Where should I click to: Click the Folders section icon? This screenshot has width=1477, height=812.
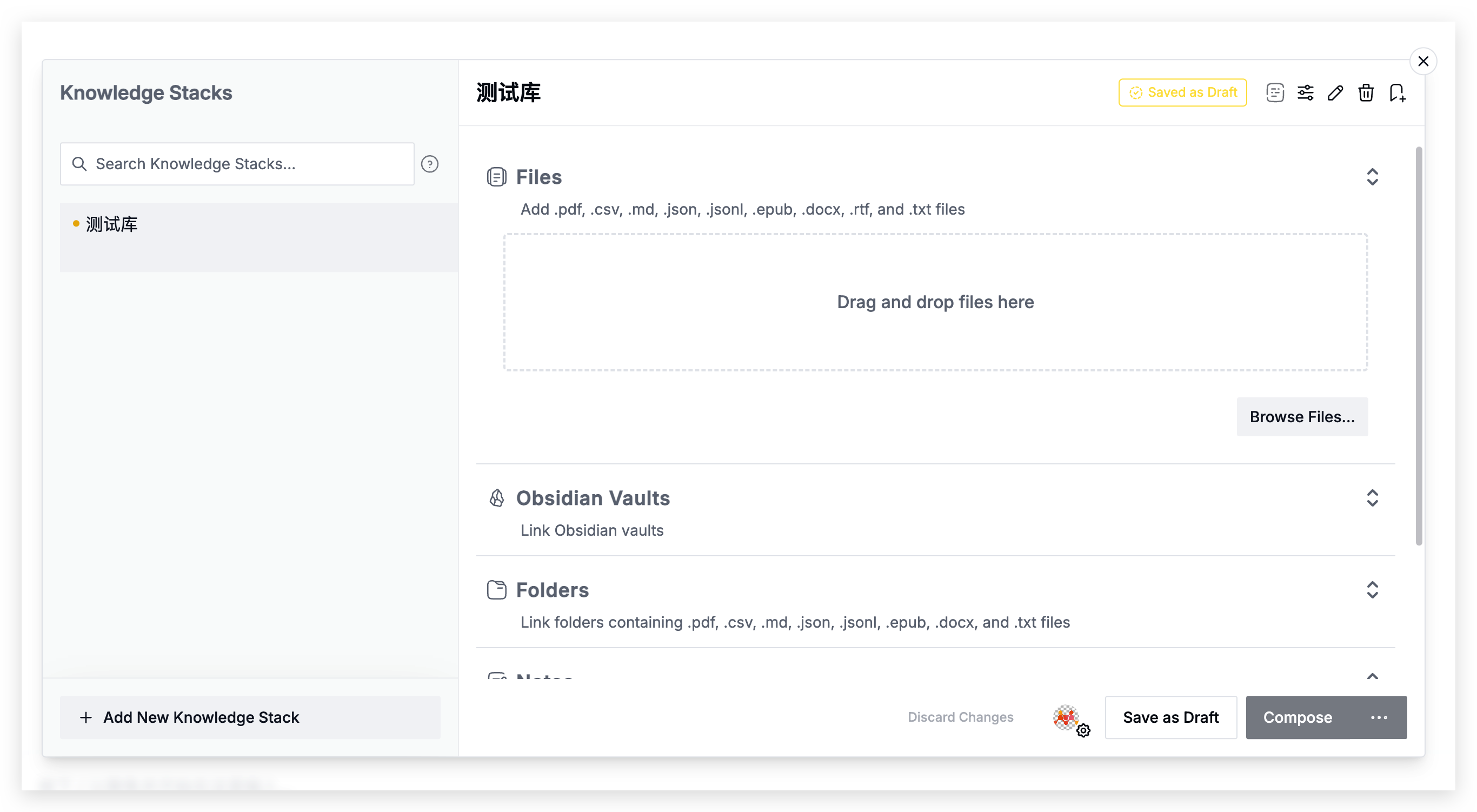pyautogui.click(x=496, y=589)
